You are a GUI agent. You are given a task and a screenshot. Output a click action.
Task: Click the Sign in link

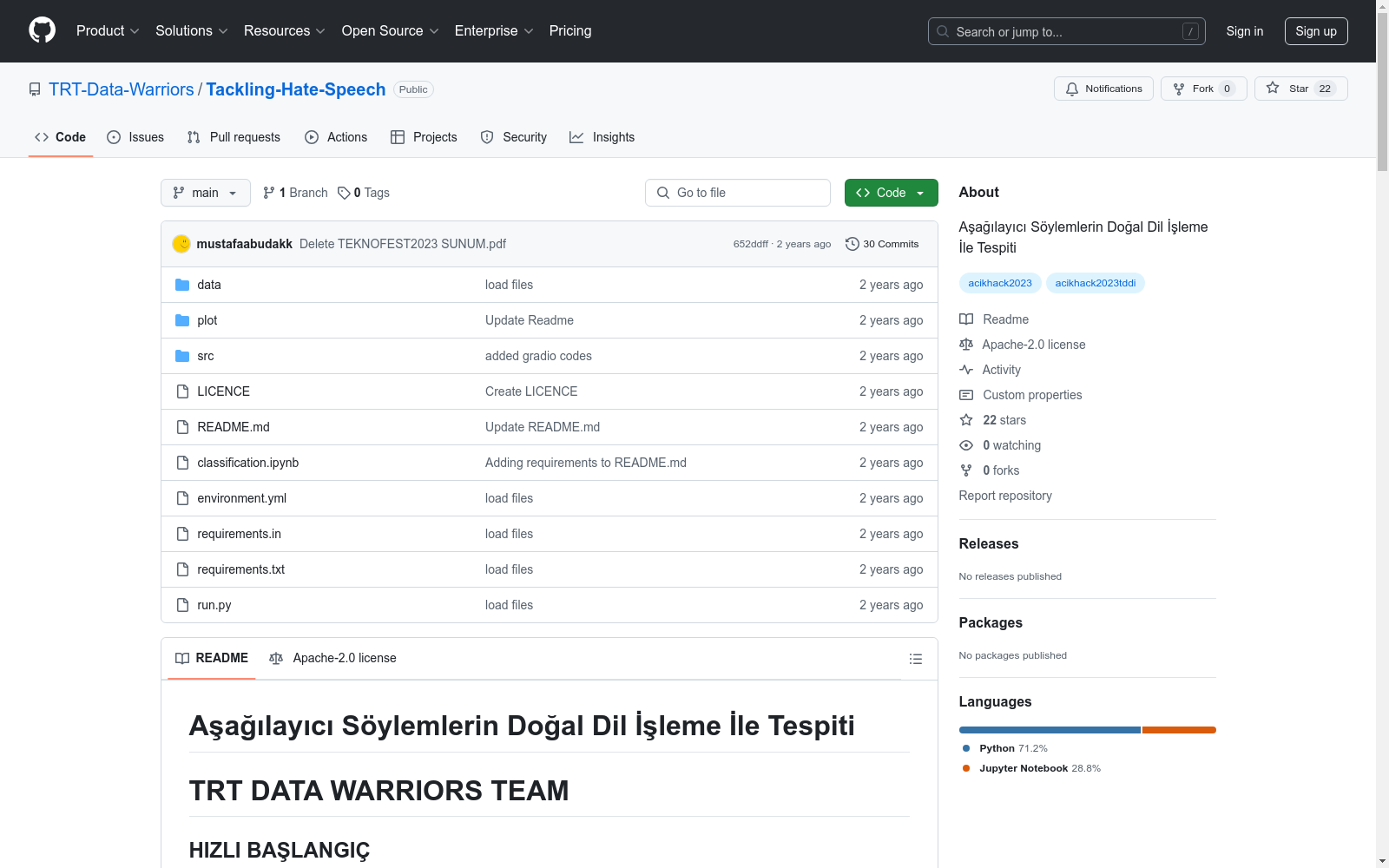point(1245,31)
